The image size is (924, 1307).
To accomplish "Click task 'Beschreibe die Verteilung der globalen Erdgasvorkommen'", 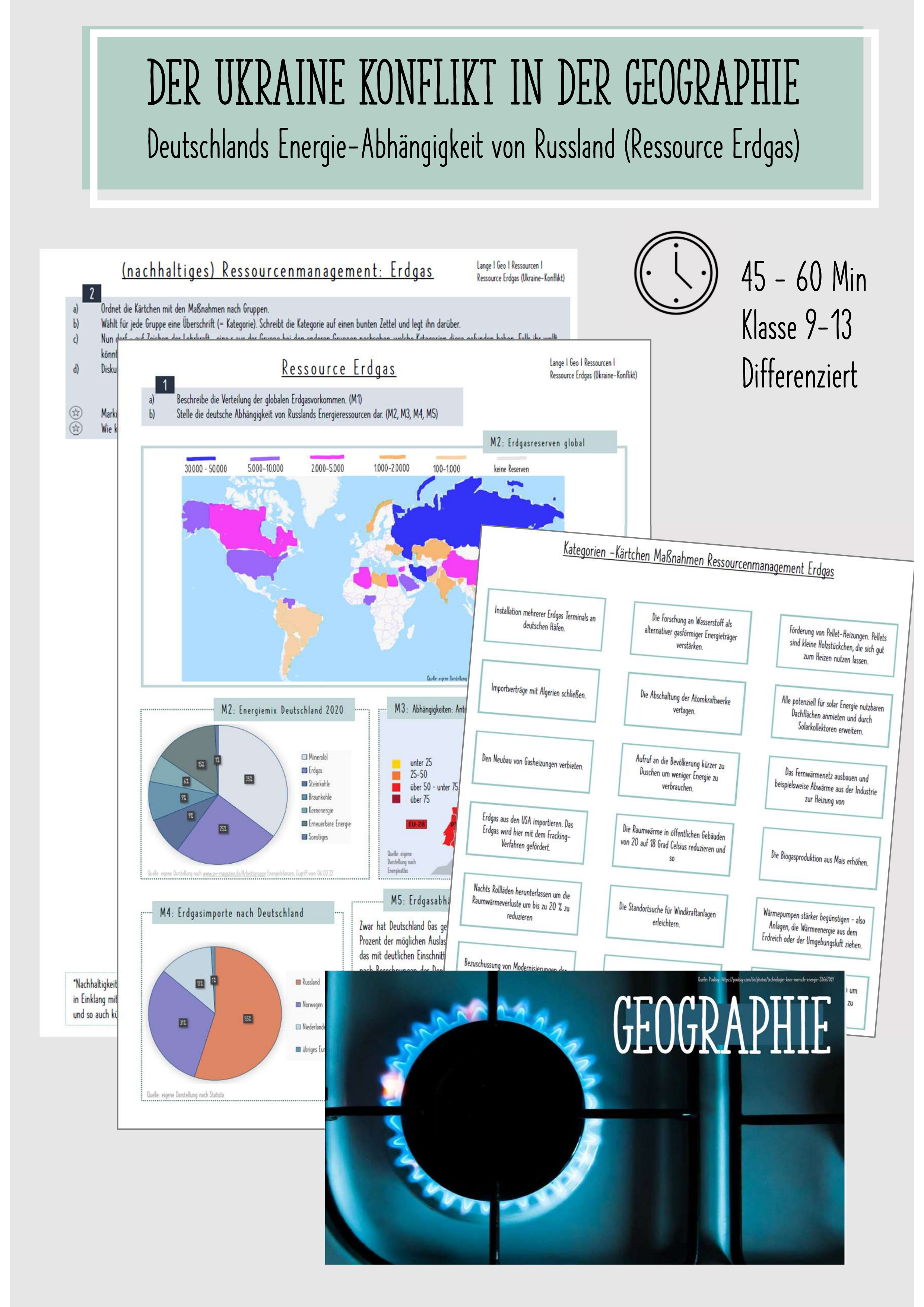I will 269,399.
